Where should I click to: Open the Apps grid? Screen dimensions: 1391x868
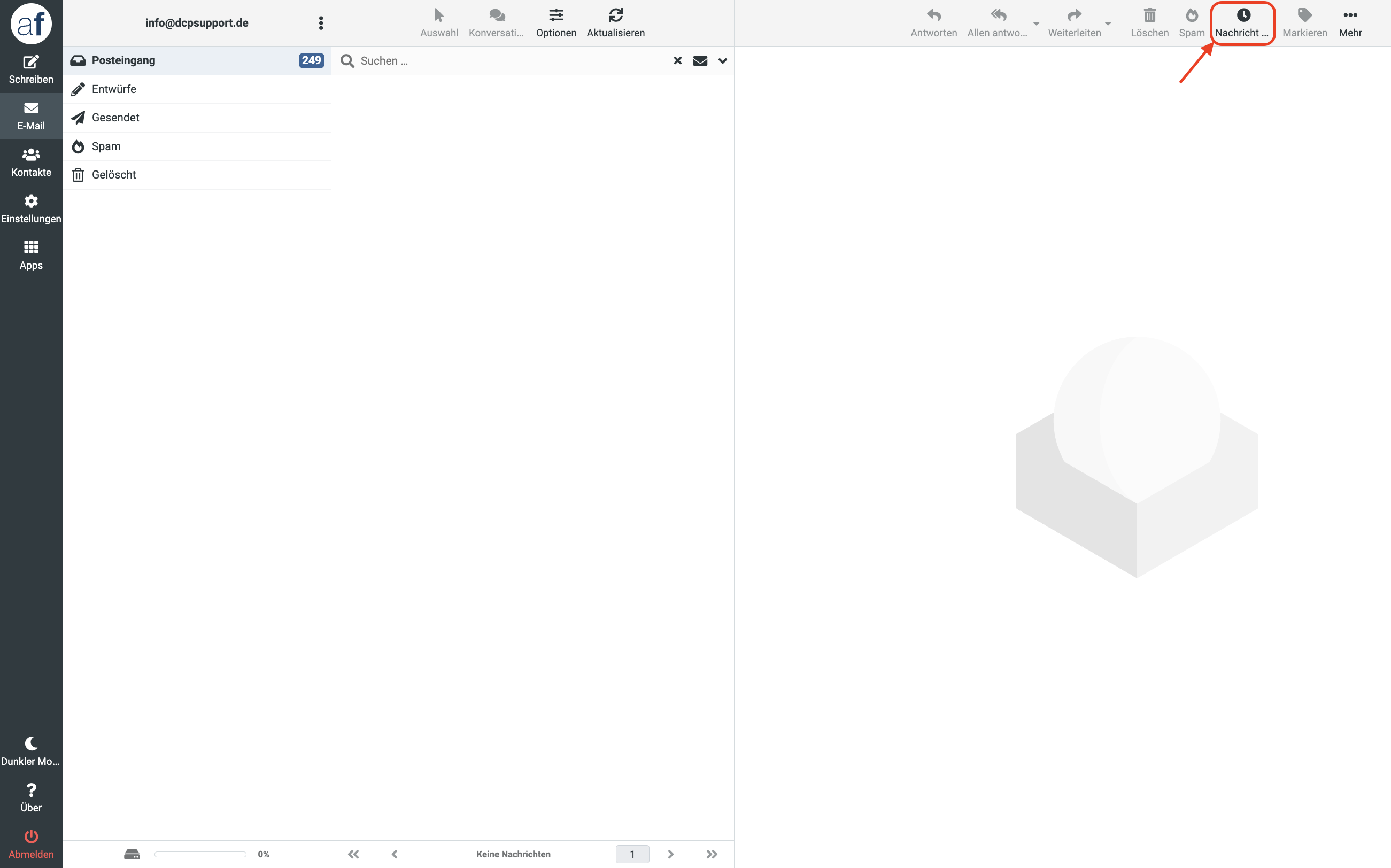[x=31, y=247]
